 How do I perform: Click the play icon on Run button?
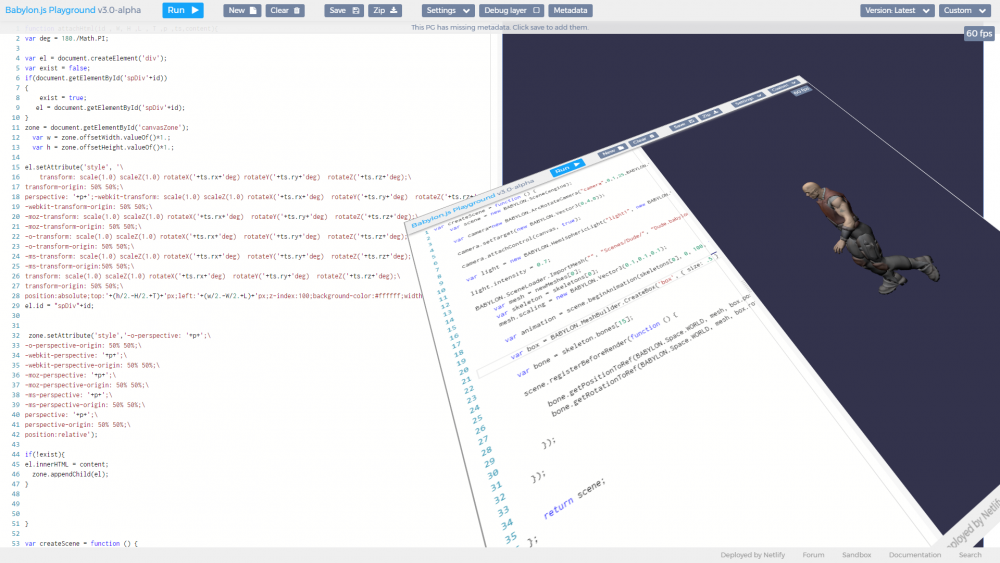[x=195, y=10]
